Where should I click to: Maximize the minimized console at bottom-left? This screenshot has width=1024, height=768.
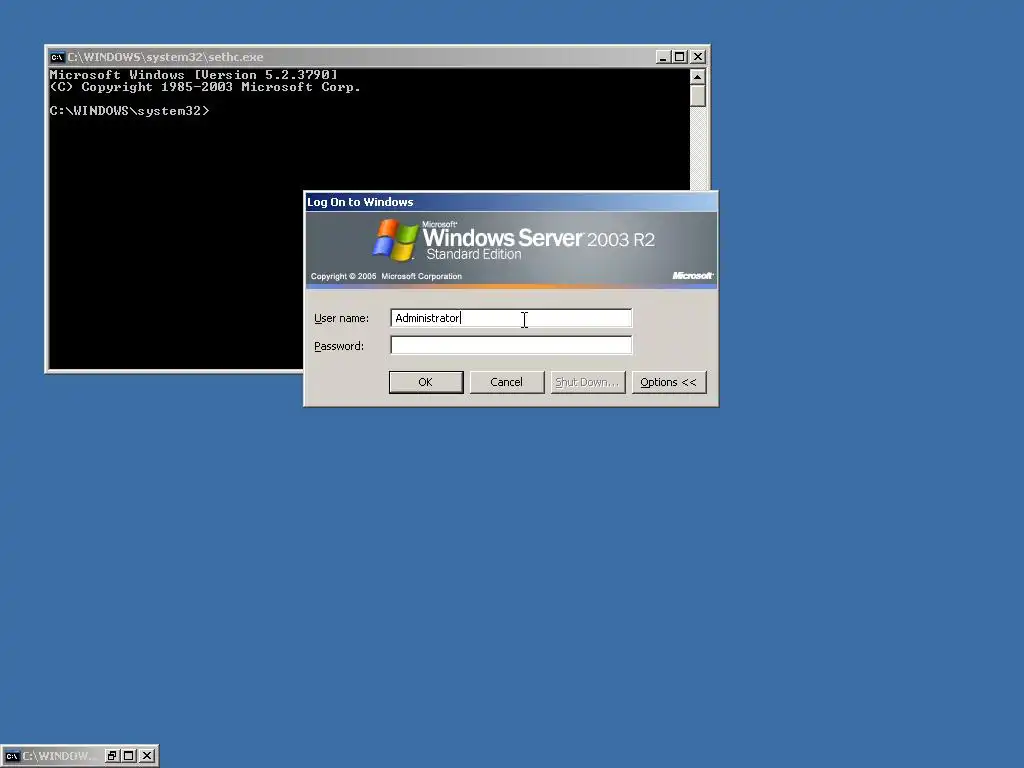click(x=129, y=756)
